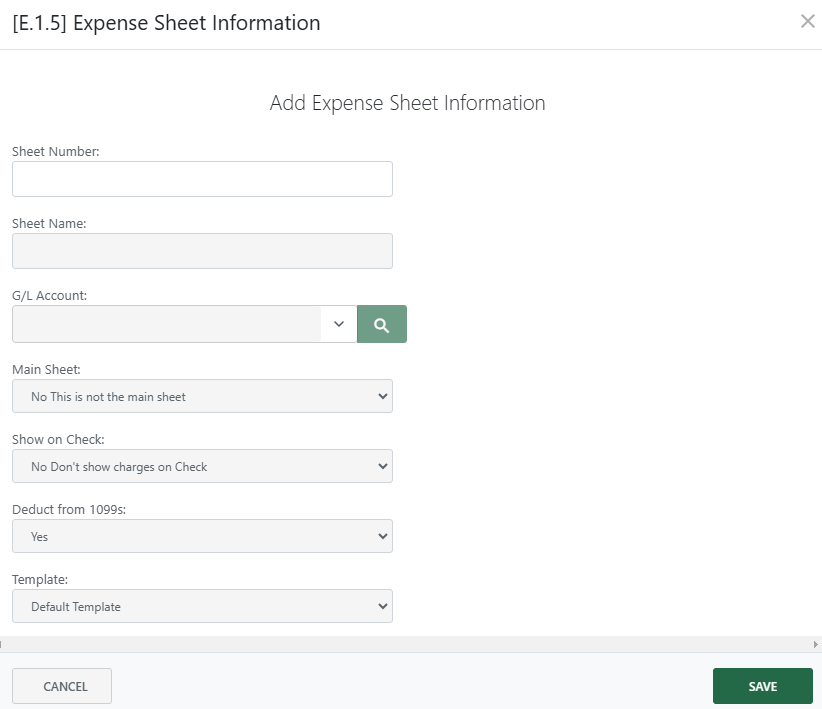
Task: Expand the G/L Account combo box arrow
Action: click(x=338, y=324)
